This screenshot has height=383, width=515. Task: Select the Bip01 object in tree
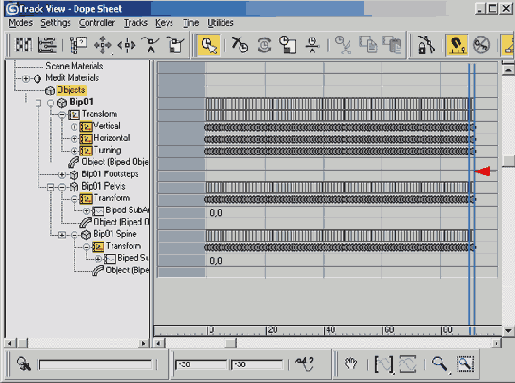tap(82, 102)
